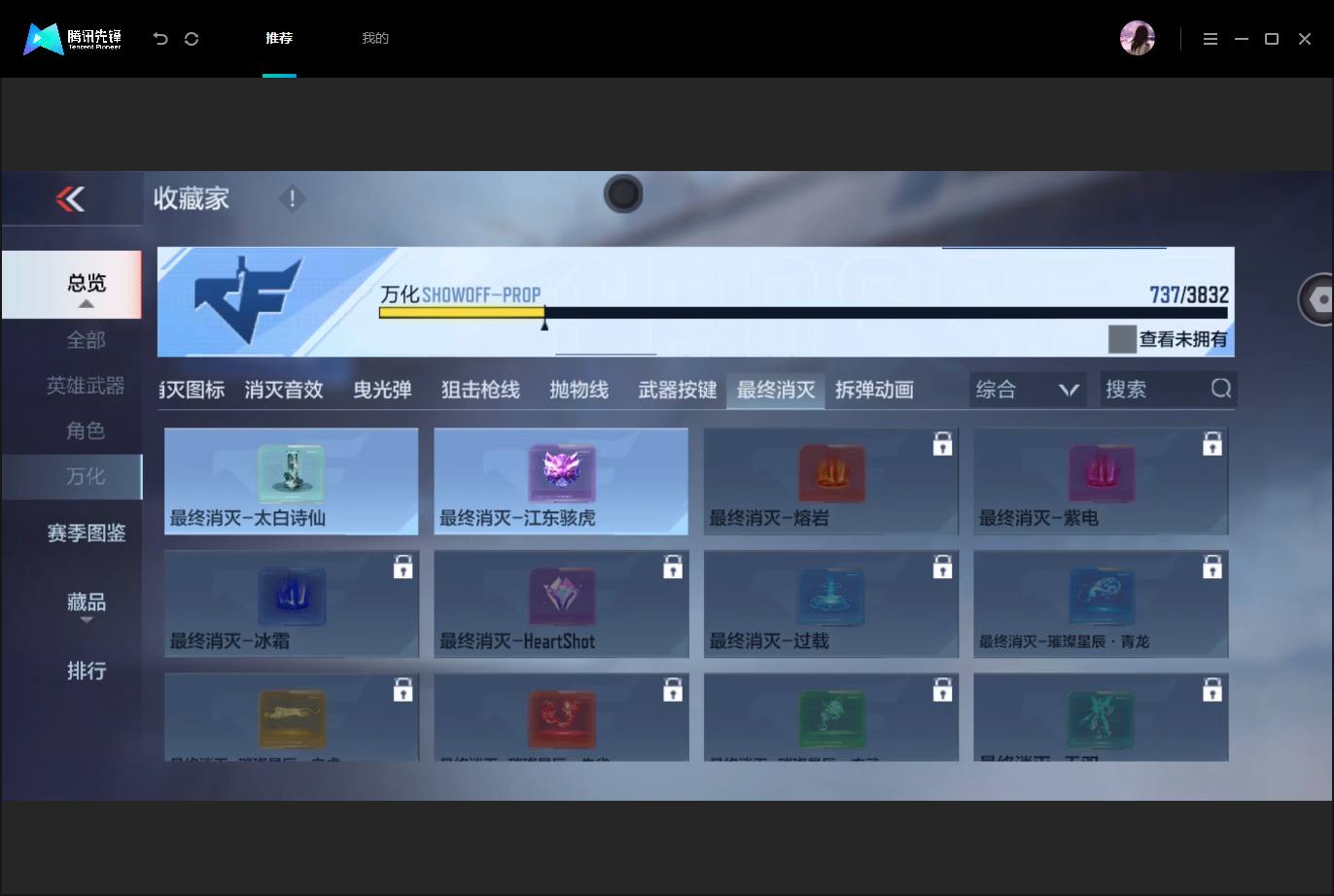Image resolution: width=1334 pixels, height=896 pixels.
Task: Click the lock icon on 最终消灭-紫电
Action: tap(1211, 445)
